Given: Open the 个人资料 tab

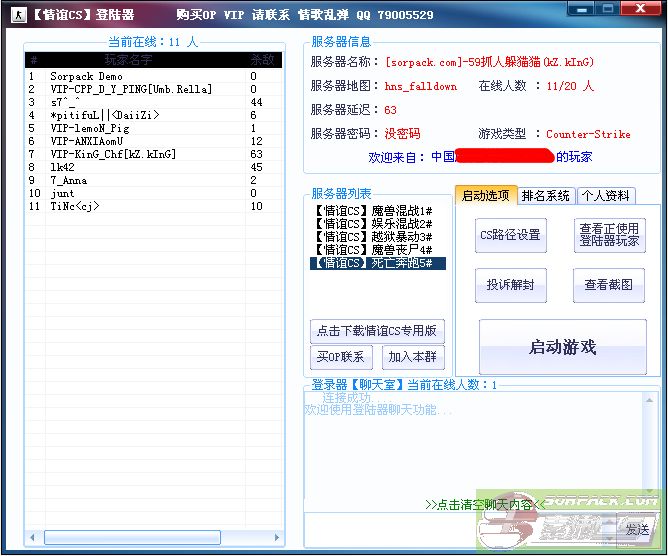Looking at the screenshot, I should tap(605, 196).
